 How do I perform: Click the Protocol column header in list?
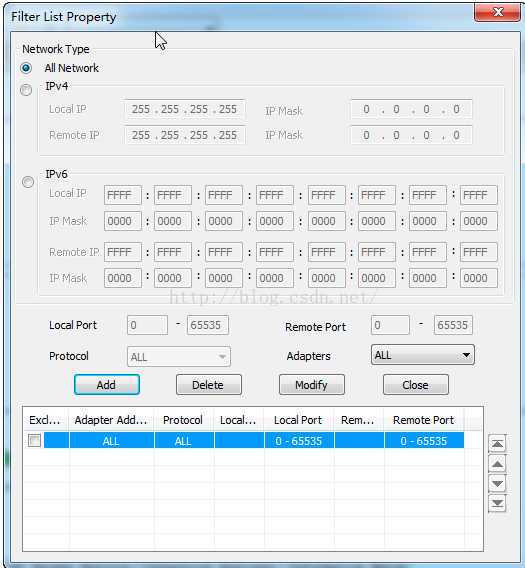[x=184, y=420]
